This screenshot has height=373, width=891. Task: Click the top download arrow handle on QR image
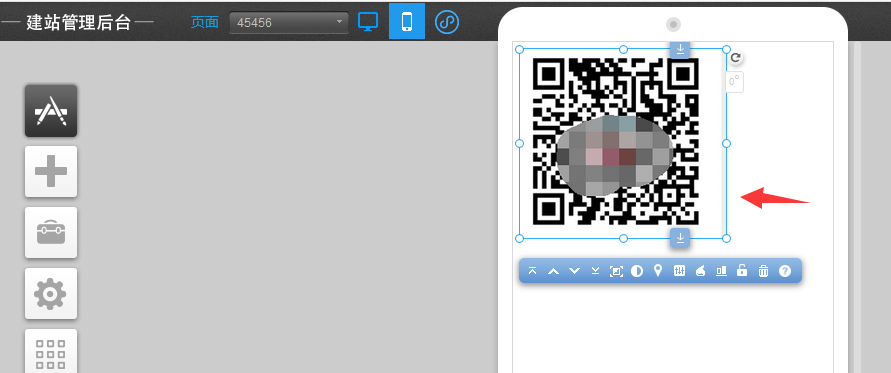(680, 49)
